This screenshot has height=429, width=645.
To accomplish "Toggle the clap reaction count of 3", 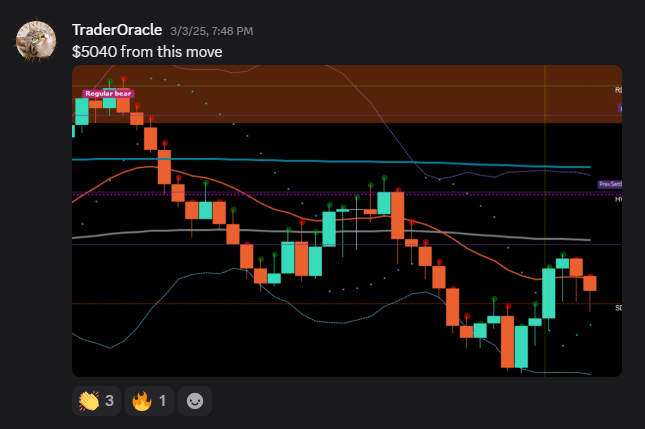I will click(x=108, y=402).
